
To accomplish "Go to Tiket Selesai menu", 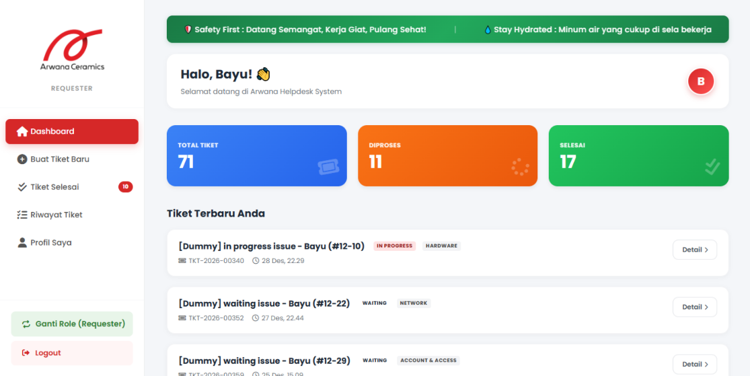I will click(72, 187).
